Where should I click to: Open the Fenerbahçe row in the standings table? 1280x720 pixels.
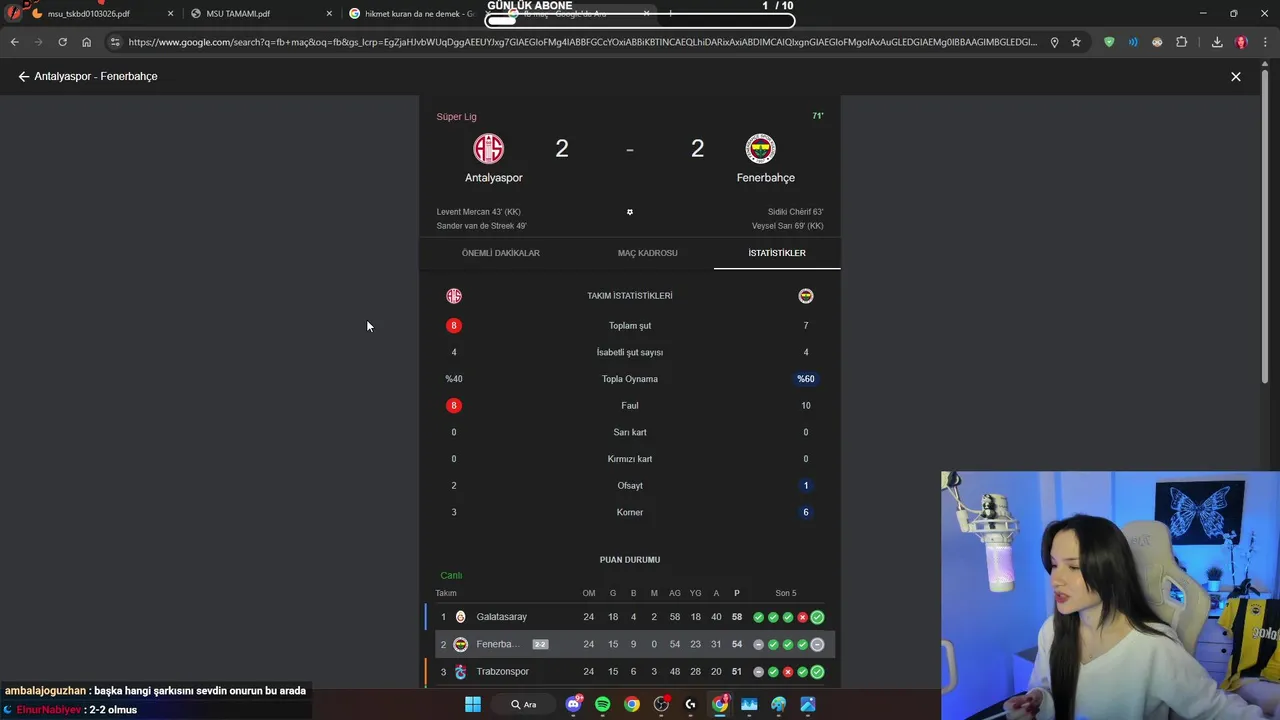(x=630, y=644)
